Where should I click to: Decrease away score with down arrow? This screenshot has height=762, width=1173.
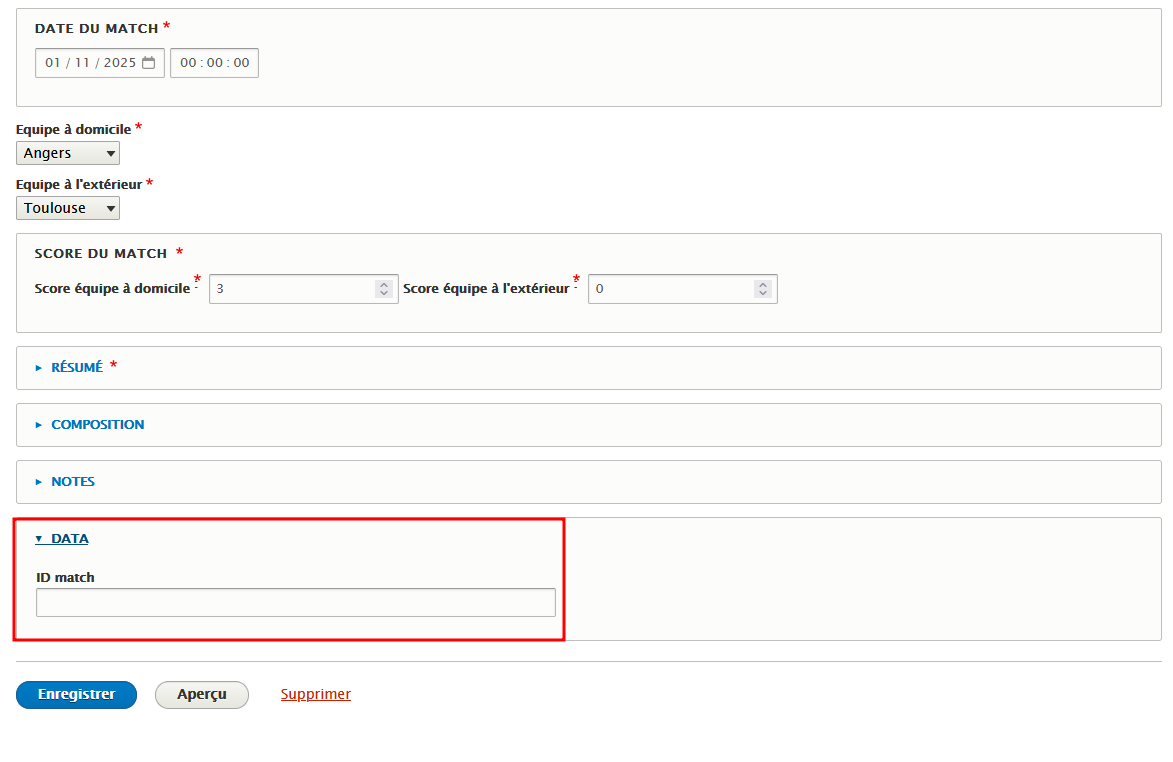pyautogui.click(x=763, y=293)
